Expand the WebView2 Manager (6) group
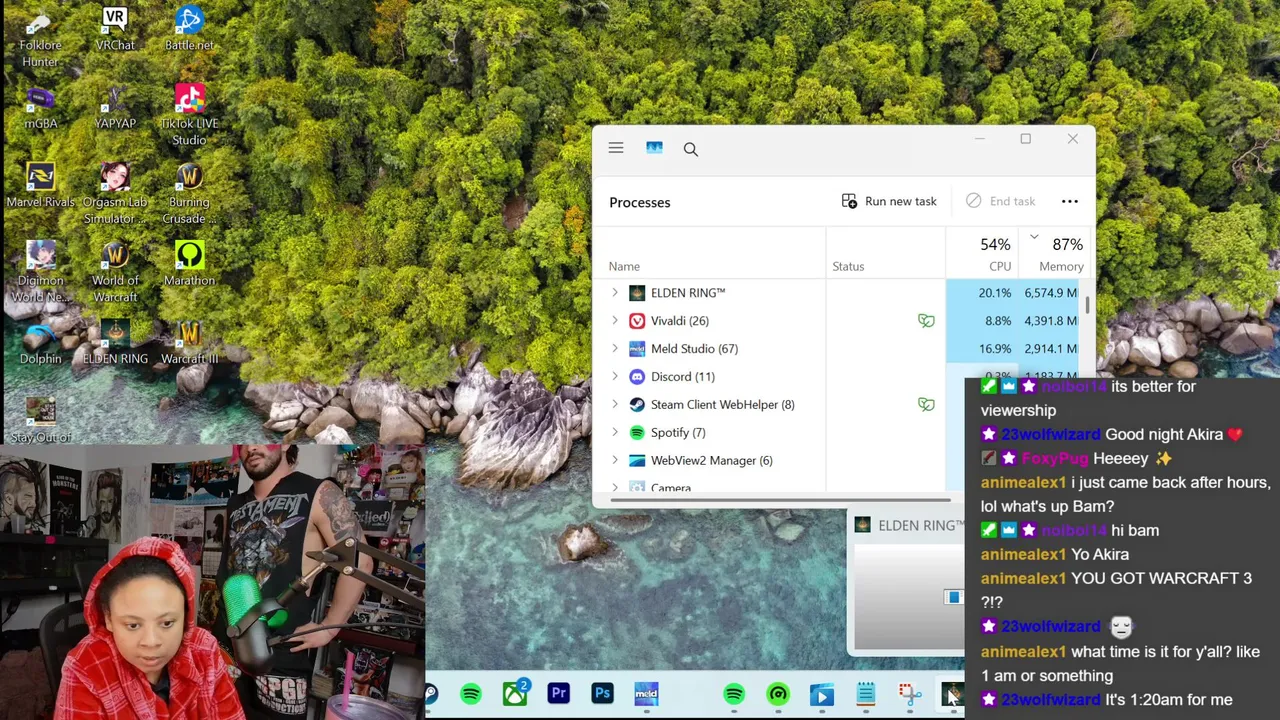1280x720 pixels. (615, 461)
